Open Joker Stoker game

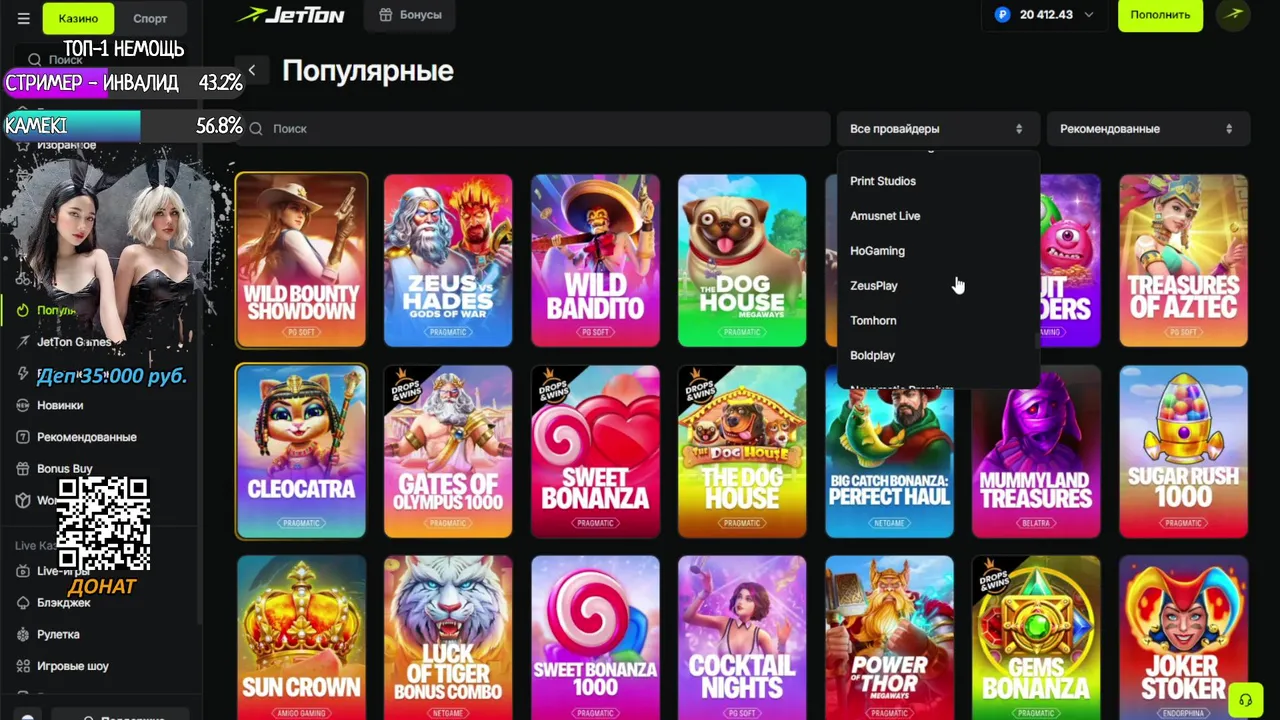tap(1184, 637)
